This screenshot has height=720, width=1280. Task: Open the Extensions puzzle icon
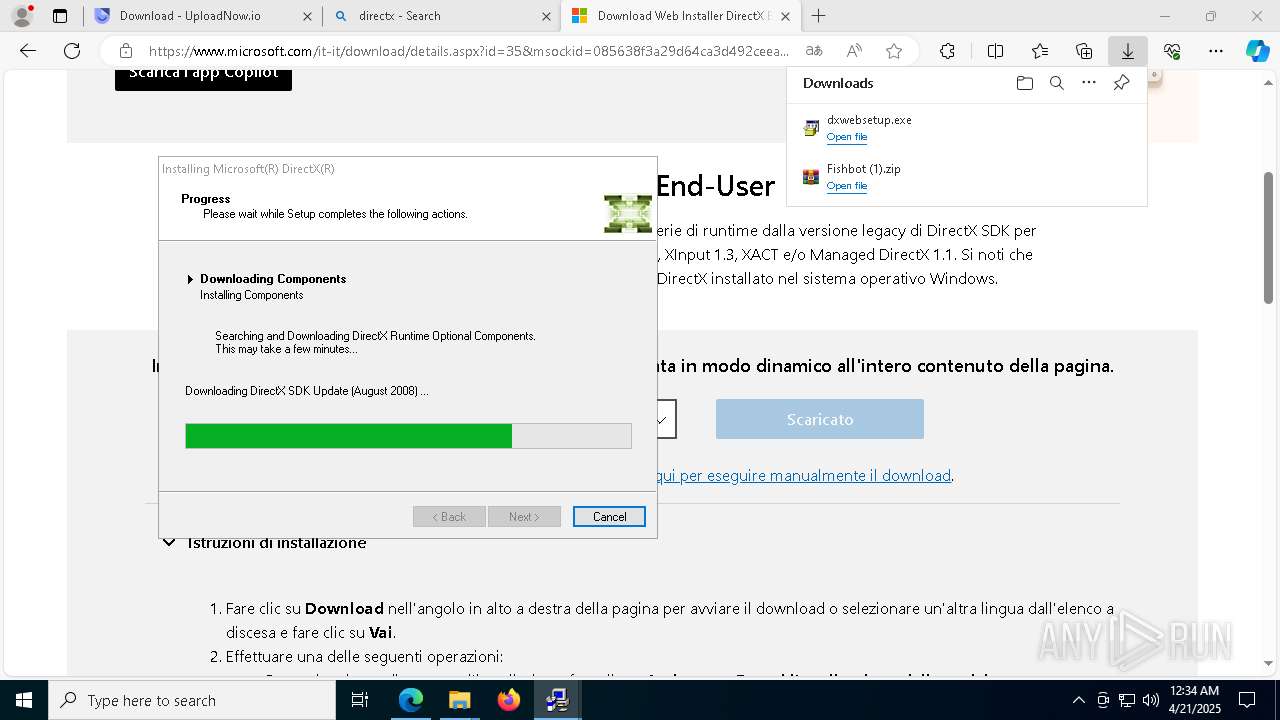[947, 51]
